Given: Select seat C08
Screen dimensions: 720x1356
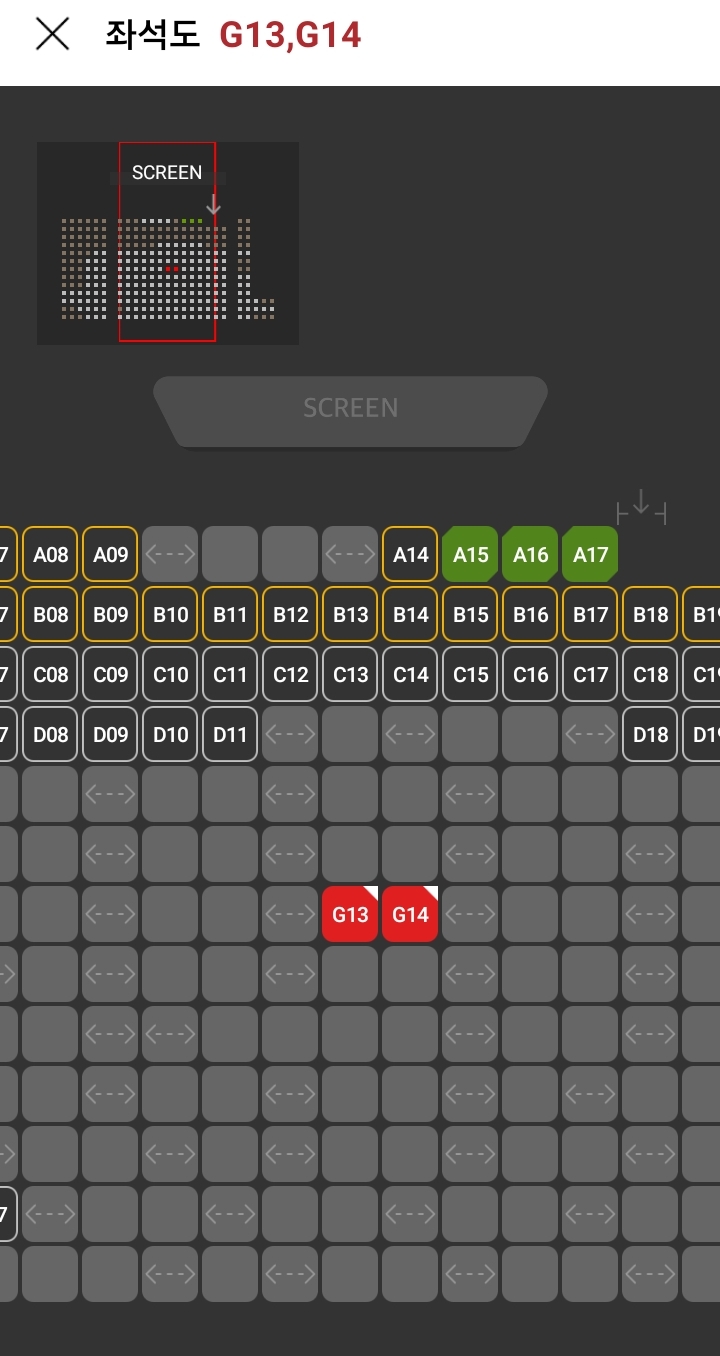Looking at the screenshot, I should 50,674.
